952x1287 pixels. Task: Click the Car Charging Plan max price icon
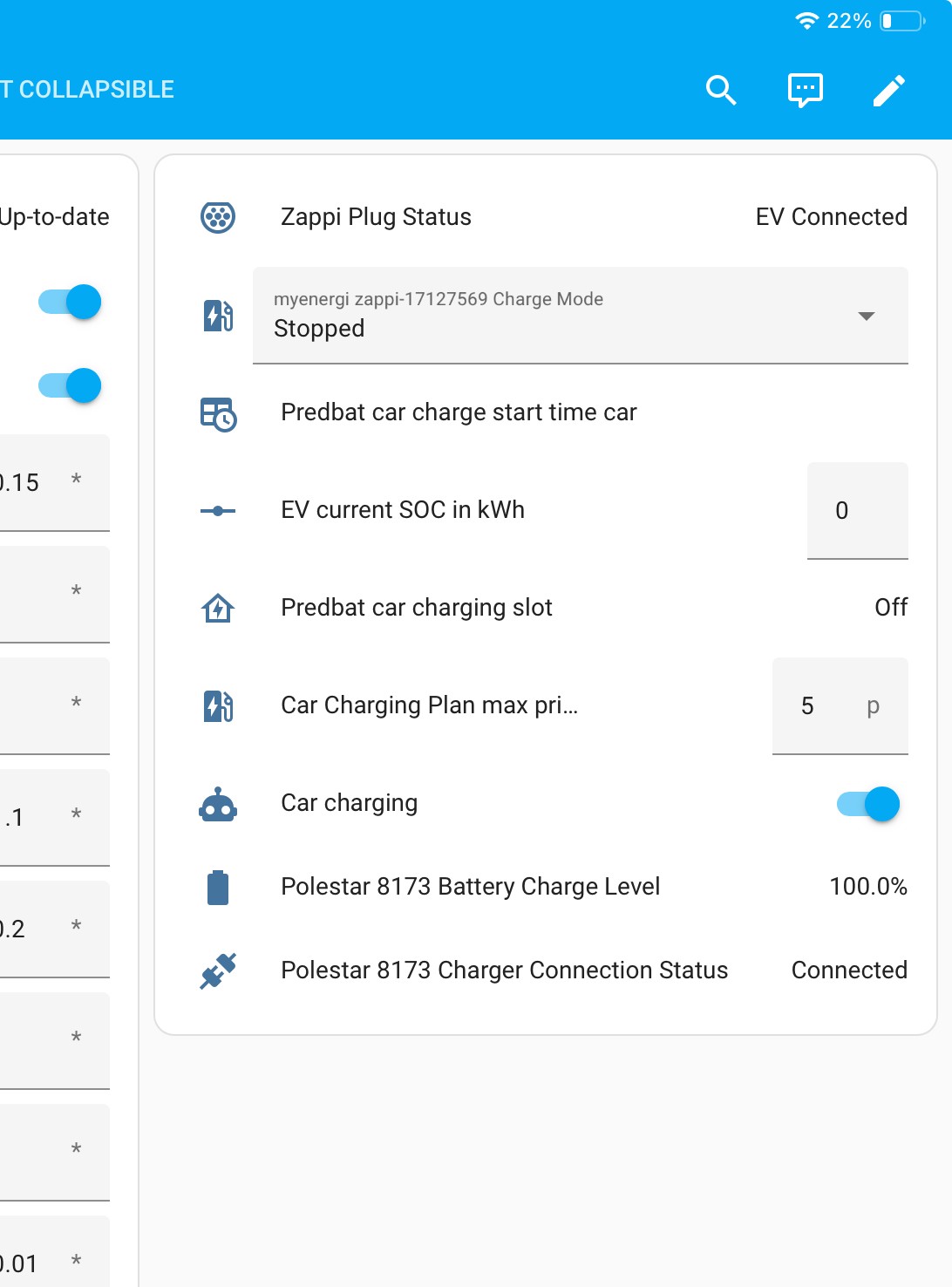(x=218, y=705)
